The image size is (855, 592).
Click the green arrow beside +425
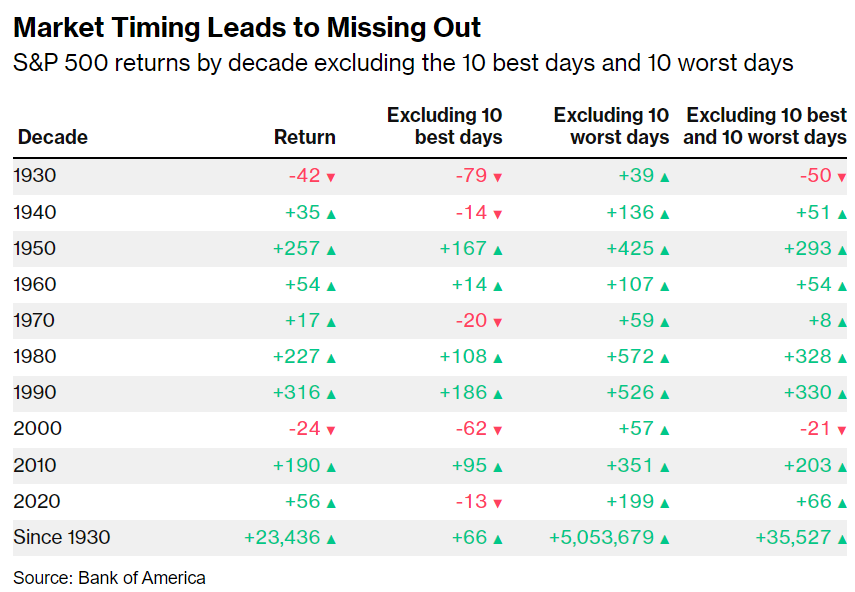coord(664,249)
